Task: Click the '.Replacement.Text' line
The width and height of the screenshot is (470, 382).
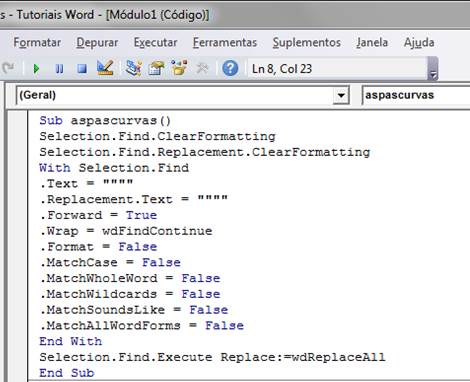Action: point(134,199)
